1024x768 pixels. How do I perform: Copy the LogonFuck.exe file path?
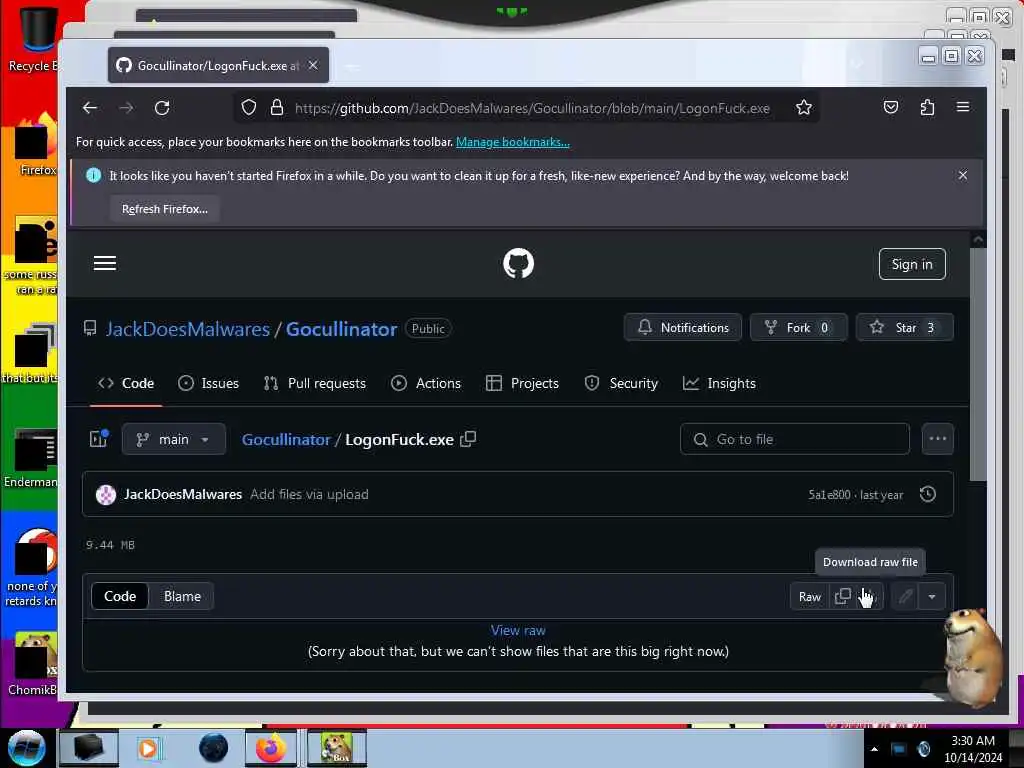click(468, 439)
